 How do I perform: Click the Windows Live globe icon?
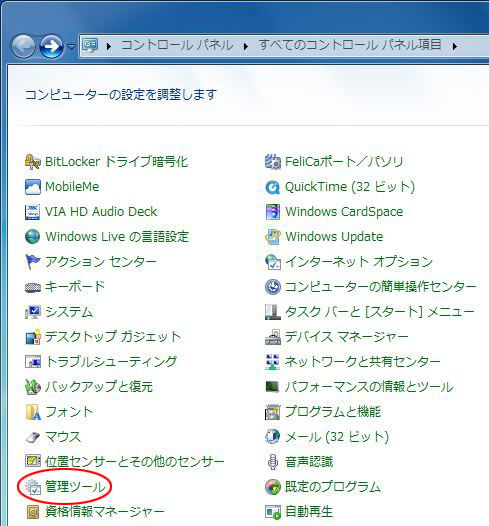[x=33, y=237]
